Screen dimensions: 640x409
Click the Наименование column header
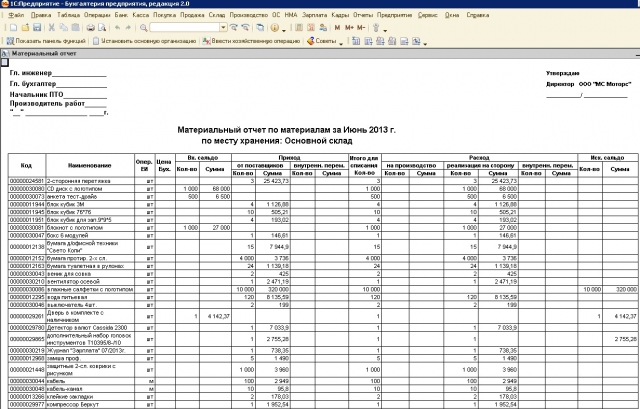(89, 166)
